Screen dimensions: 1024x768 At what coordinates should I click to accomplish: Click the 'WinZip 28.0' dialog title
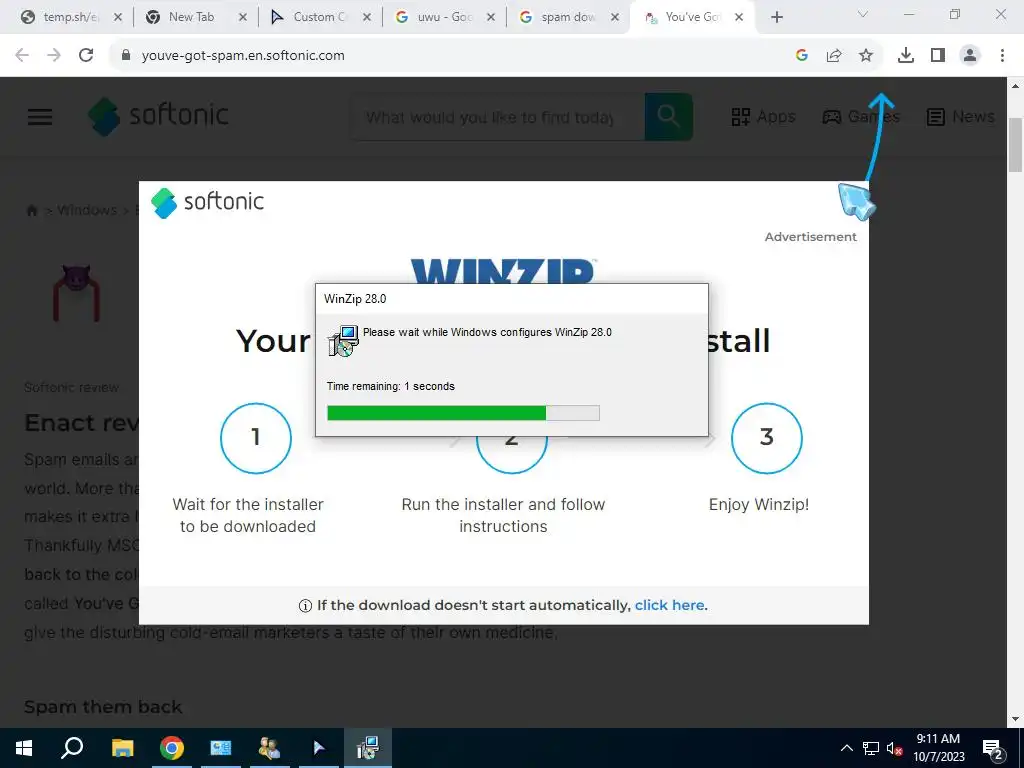[355, 299]
